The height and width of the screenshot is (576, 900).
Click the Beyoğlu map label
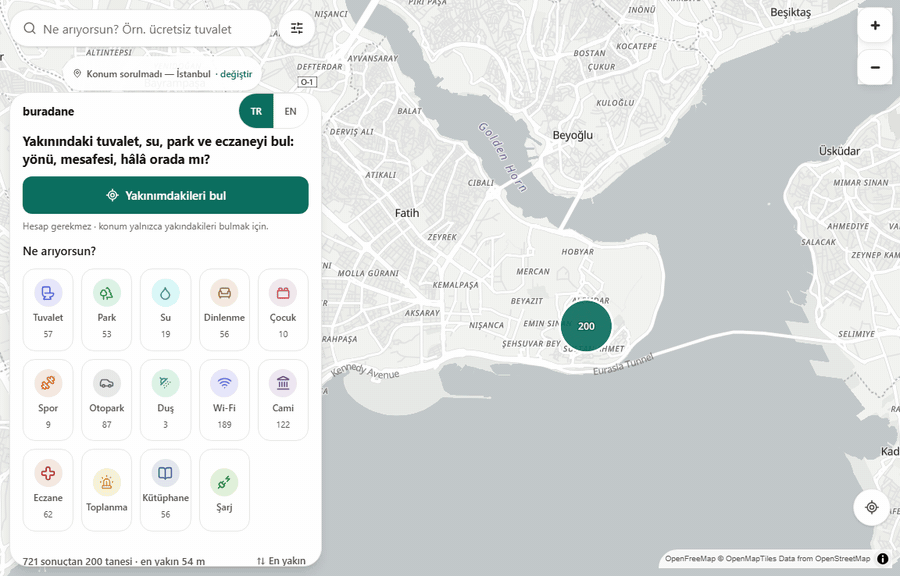(572, 135)
